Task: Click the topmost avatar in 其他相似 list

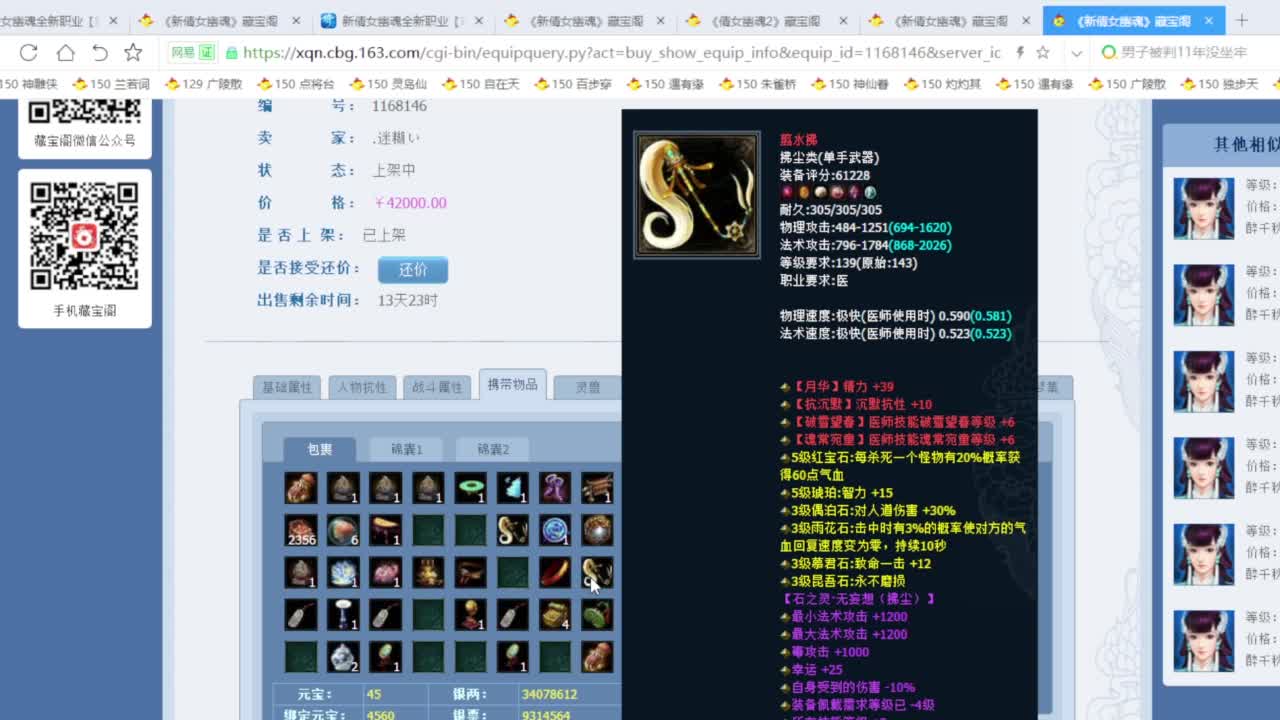Action: (1203, 208)
